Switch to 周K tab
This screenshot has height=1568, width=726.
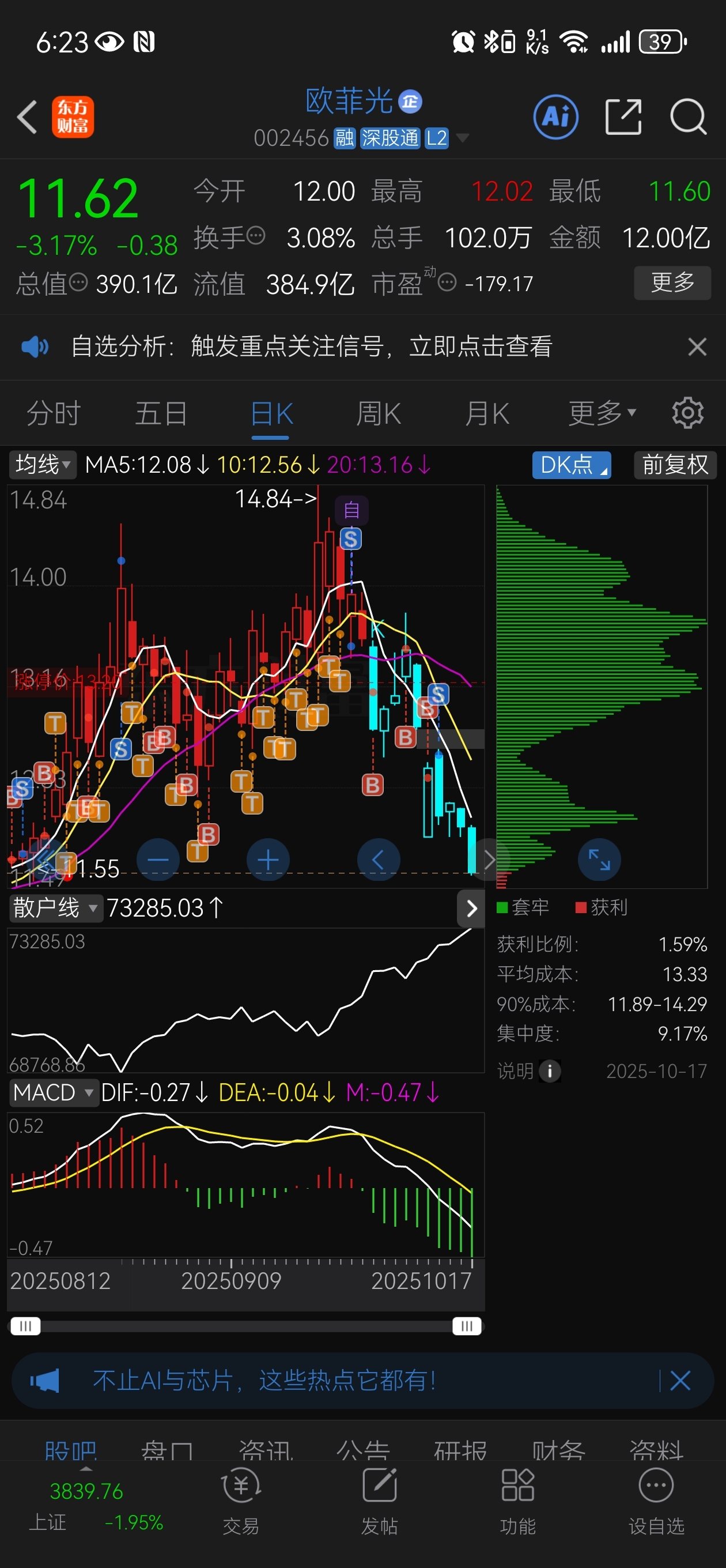[x=378, y=414]
